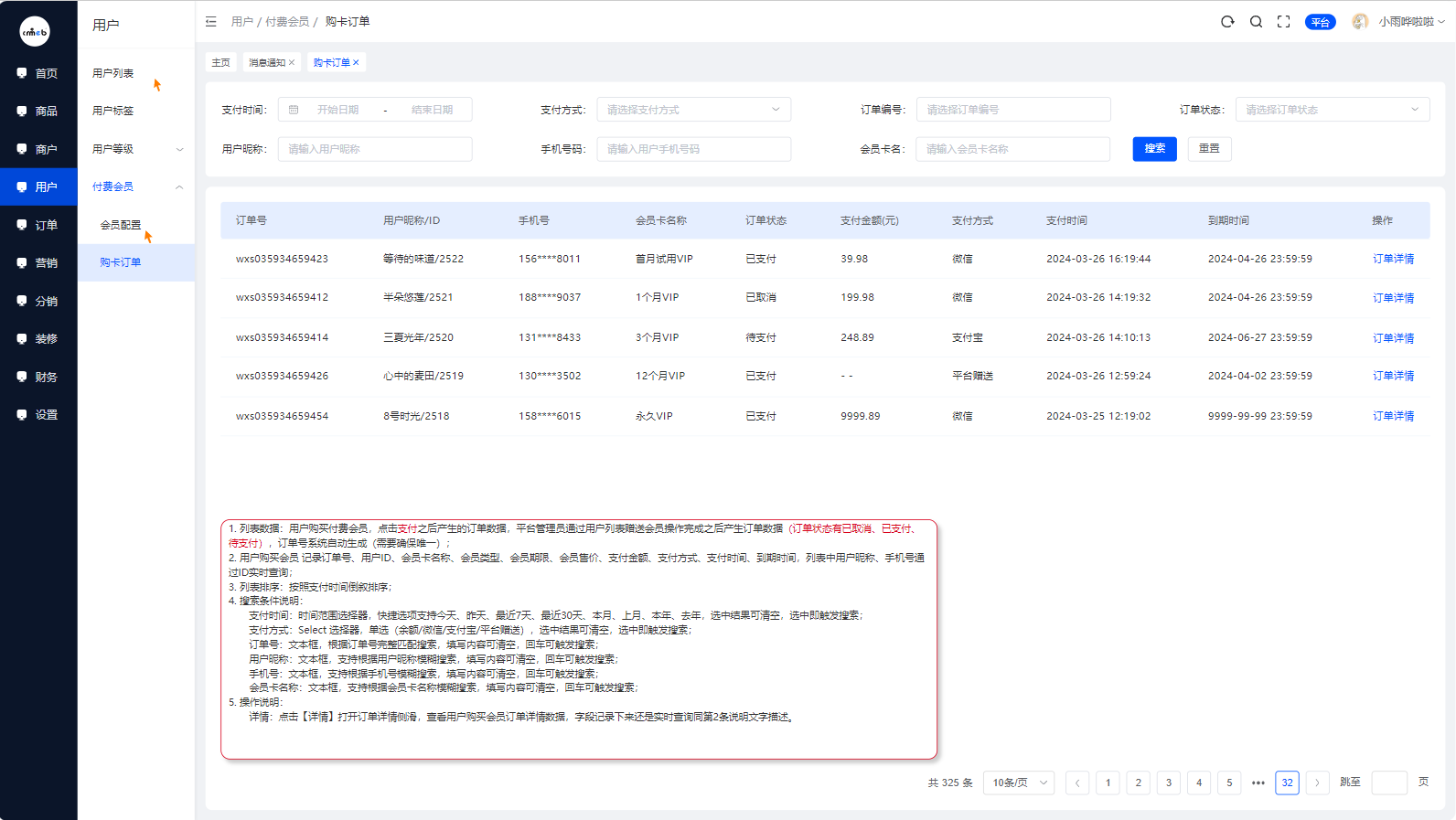Click the 分销 sidebar icon
The height and width of the screenshot is (820, 1456).
pos(22,301)
